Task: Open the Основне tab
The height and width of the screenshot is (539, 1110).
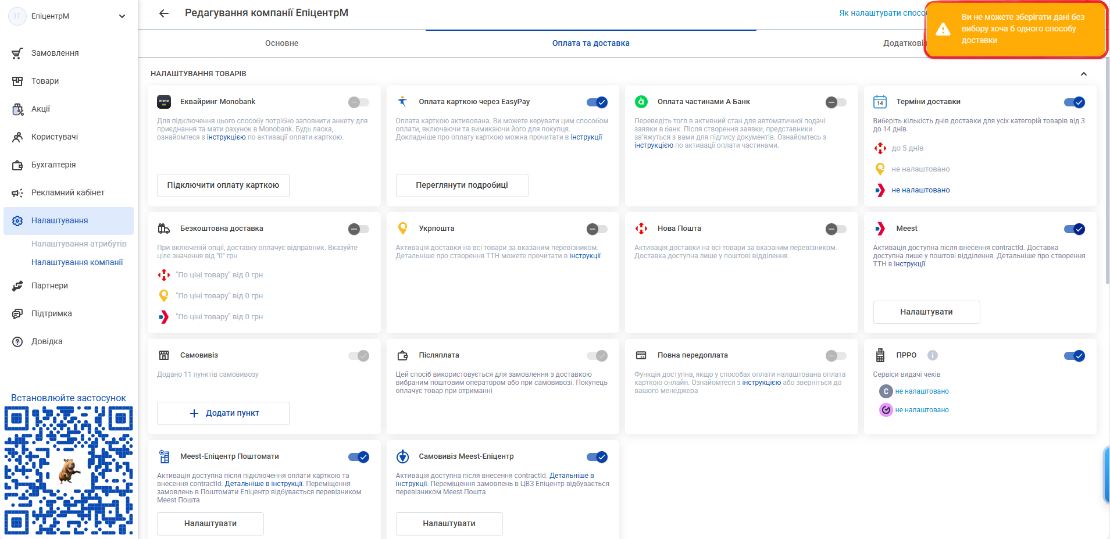Action: click(282, 43)
